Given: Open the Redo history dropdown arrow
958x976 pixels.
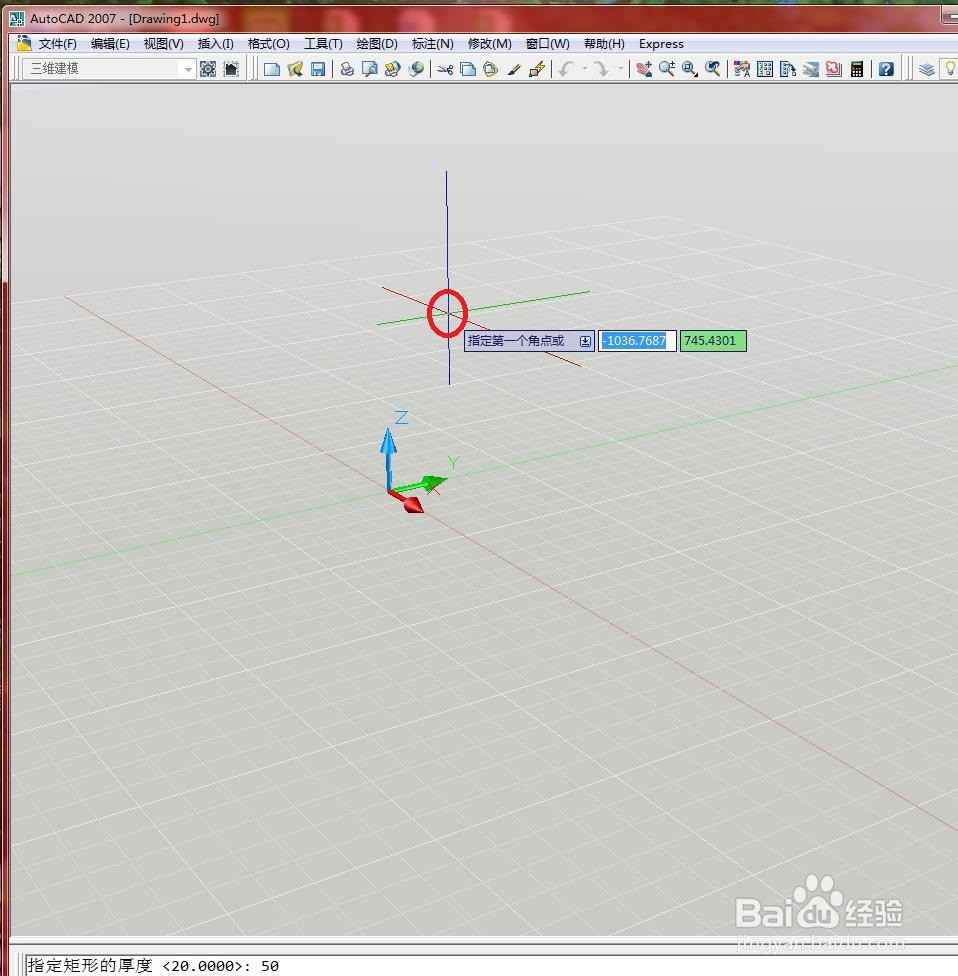Looking at the screenshot, I should tap(621, 69).
